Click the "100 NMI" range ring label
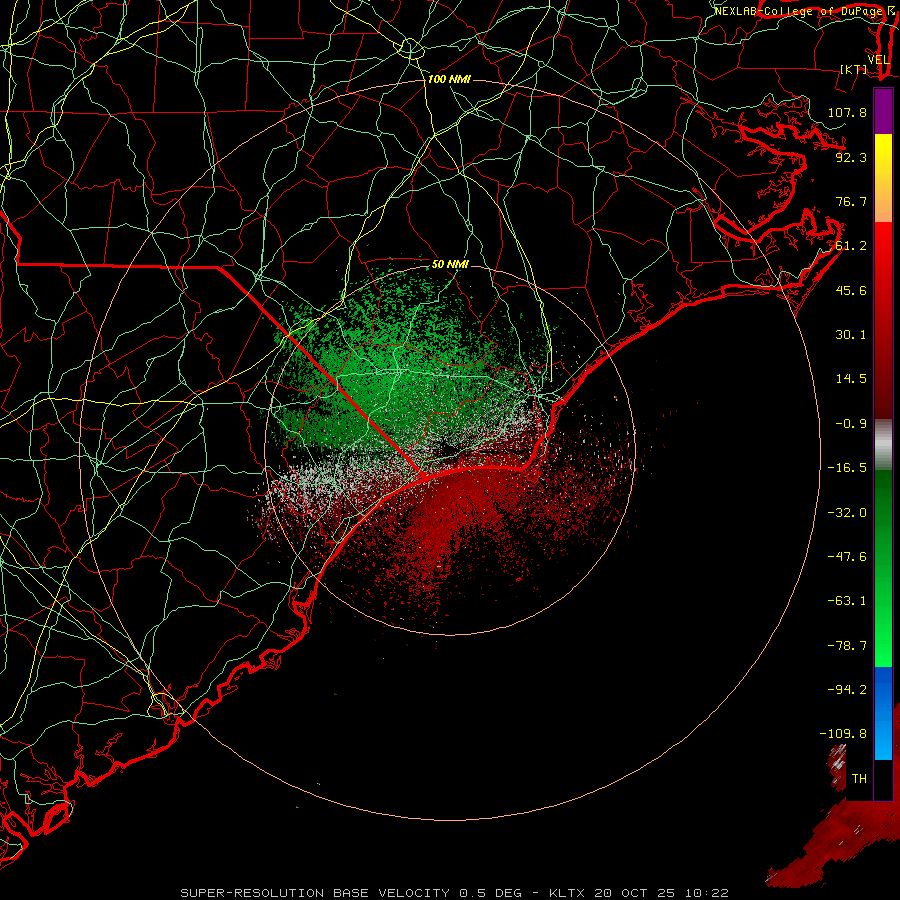Image resolution: width=900 pixels, height=900 pixels. pos(449,79)
